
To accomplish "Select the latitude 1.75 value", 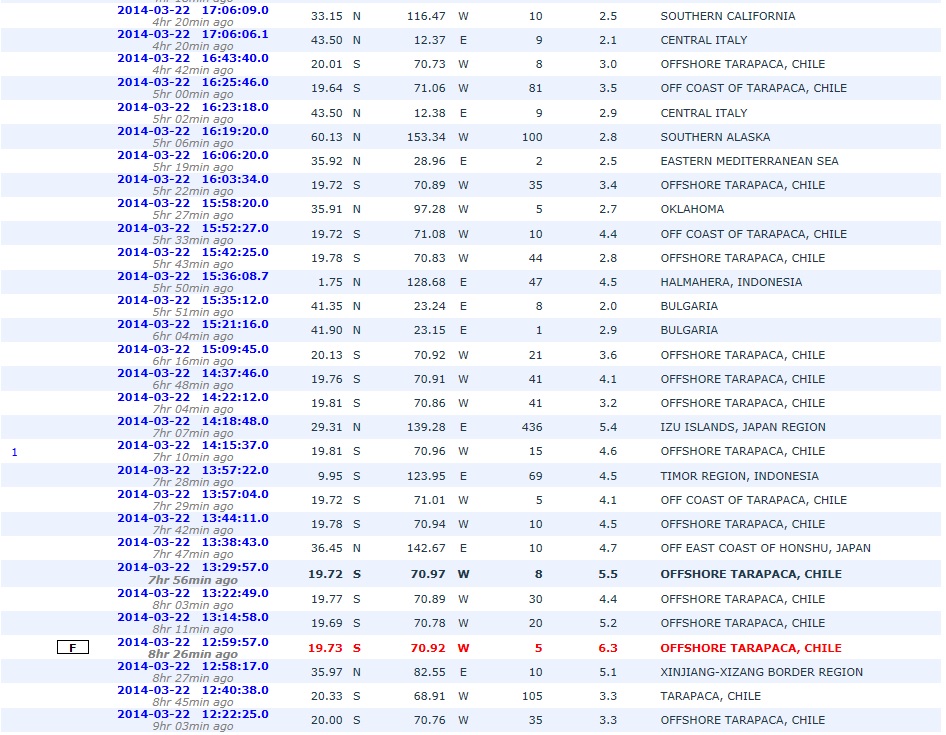I will pos(331,282).
